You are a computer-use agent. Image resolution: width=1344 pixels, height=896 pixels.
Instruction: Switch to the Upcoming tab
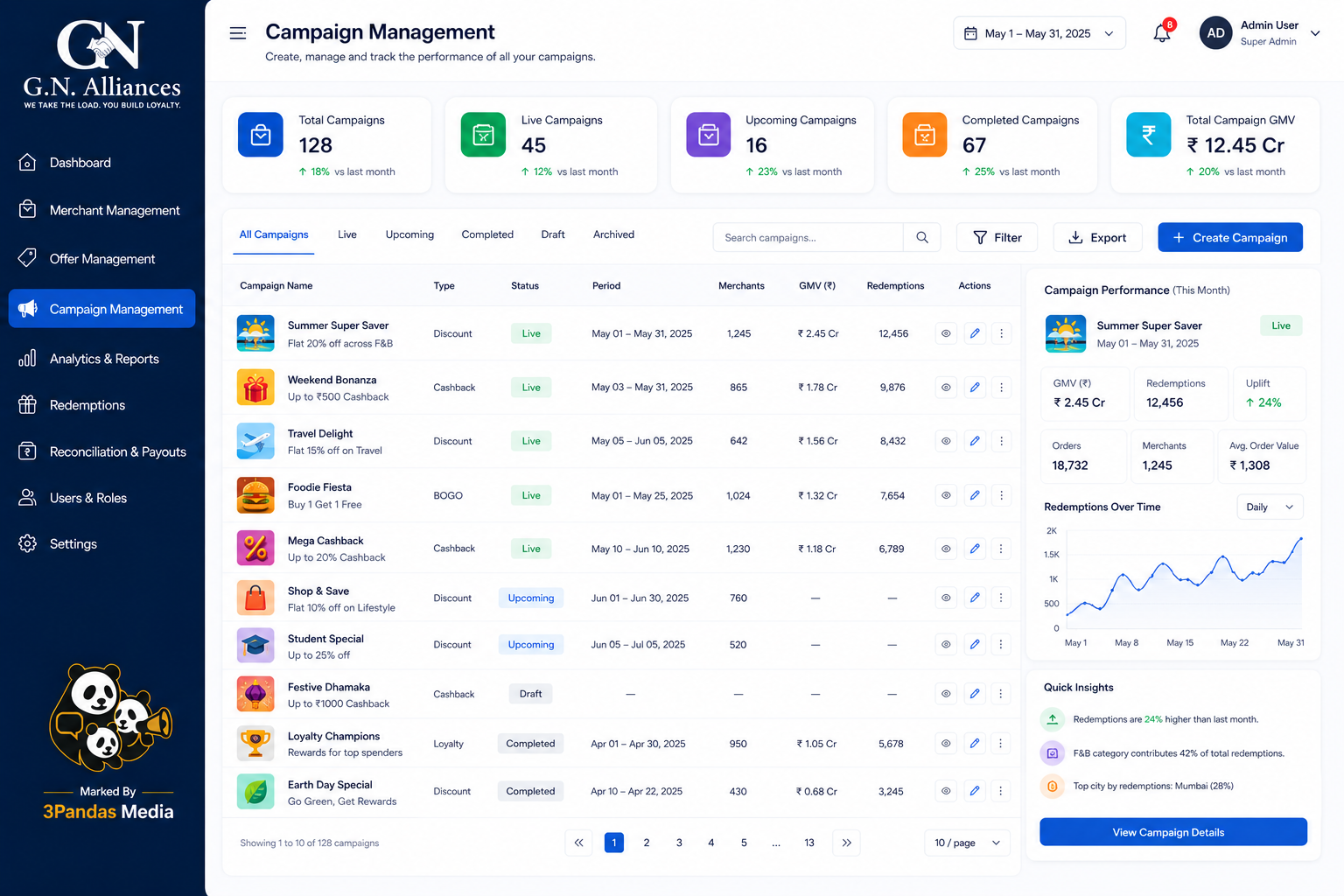point(409,234)
